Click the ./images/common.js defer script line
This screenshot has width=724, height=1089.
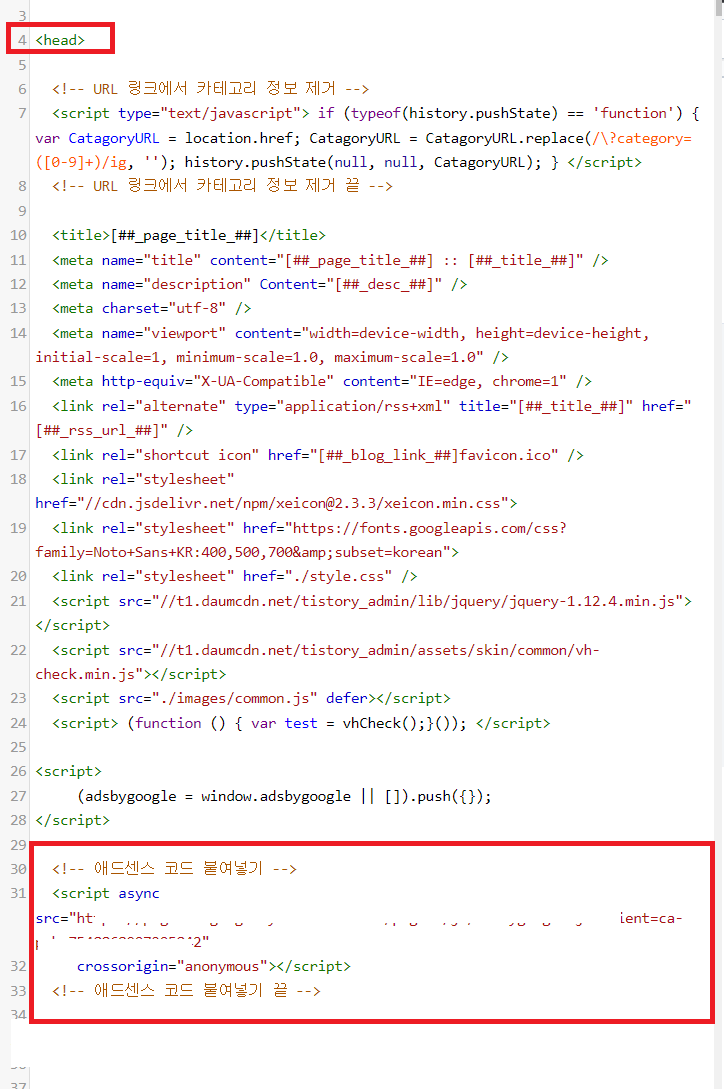click(x=252, y=699)
